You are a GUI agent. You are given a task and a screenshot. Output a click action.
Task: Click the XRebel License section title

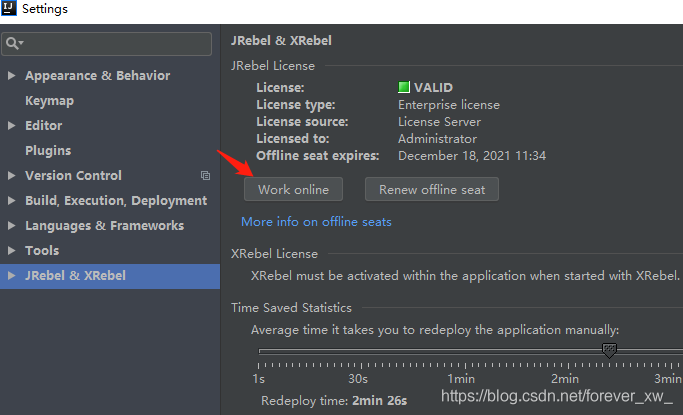pos(274,254)
